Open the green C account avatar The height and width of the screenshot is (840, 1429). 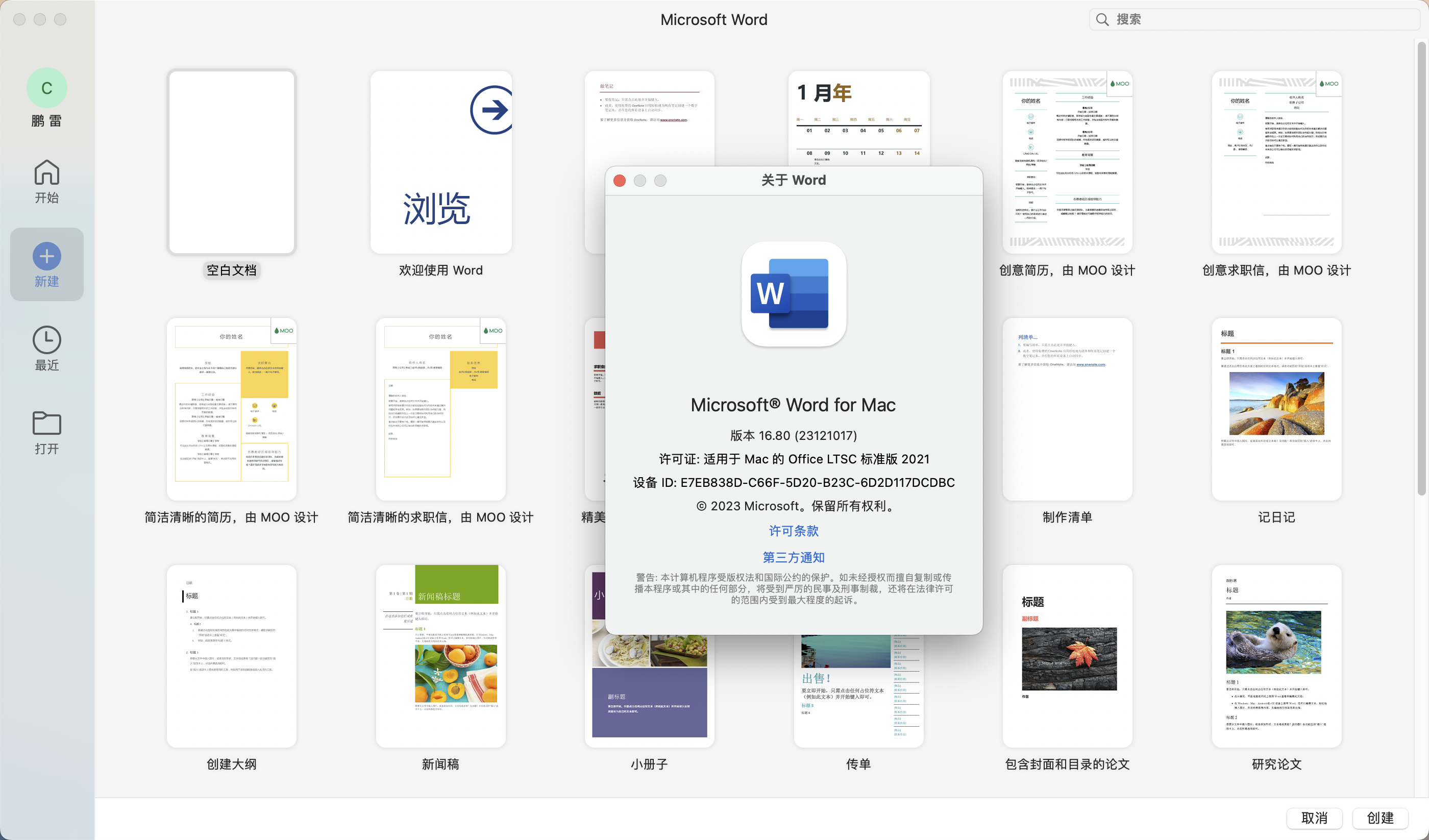click(x=46, y=88)
